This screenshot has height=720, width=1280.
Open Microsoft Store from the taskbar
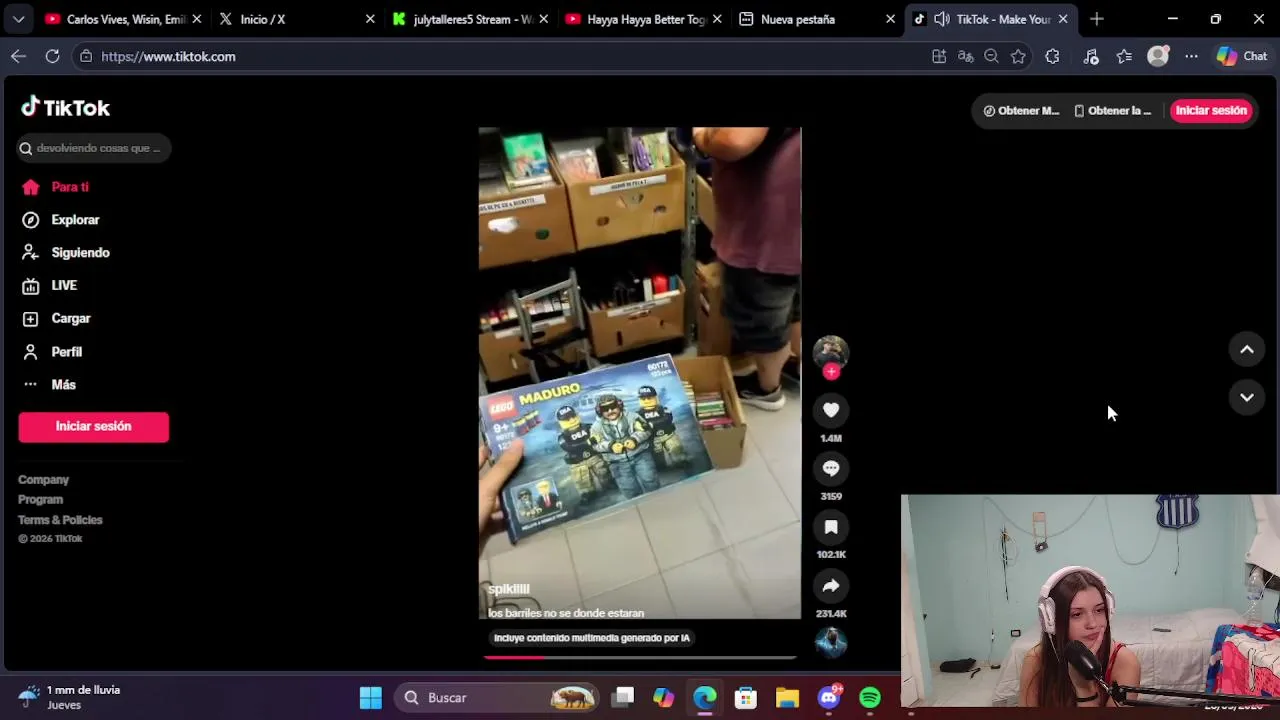(x=746, y=698)
